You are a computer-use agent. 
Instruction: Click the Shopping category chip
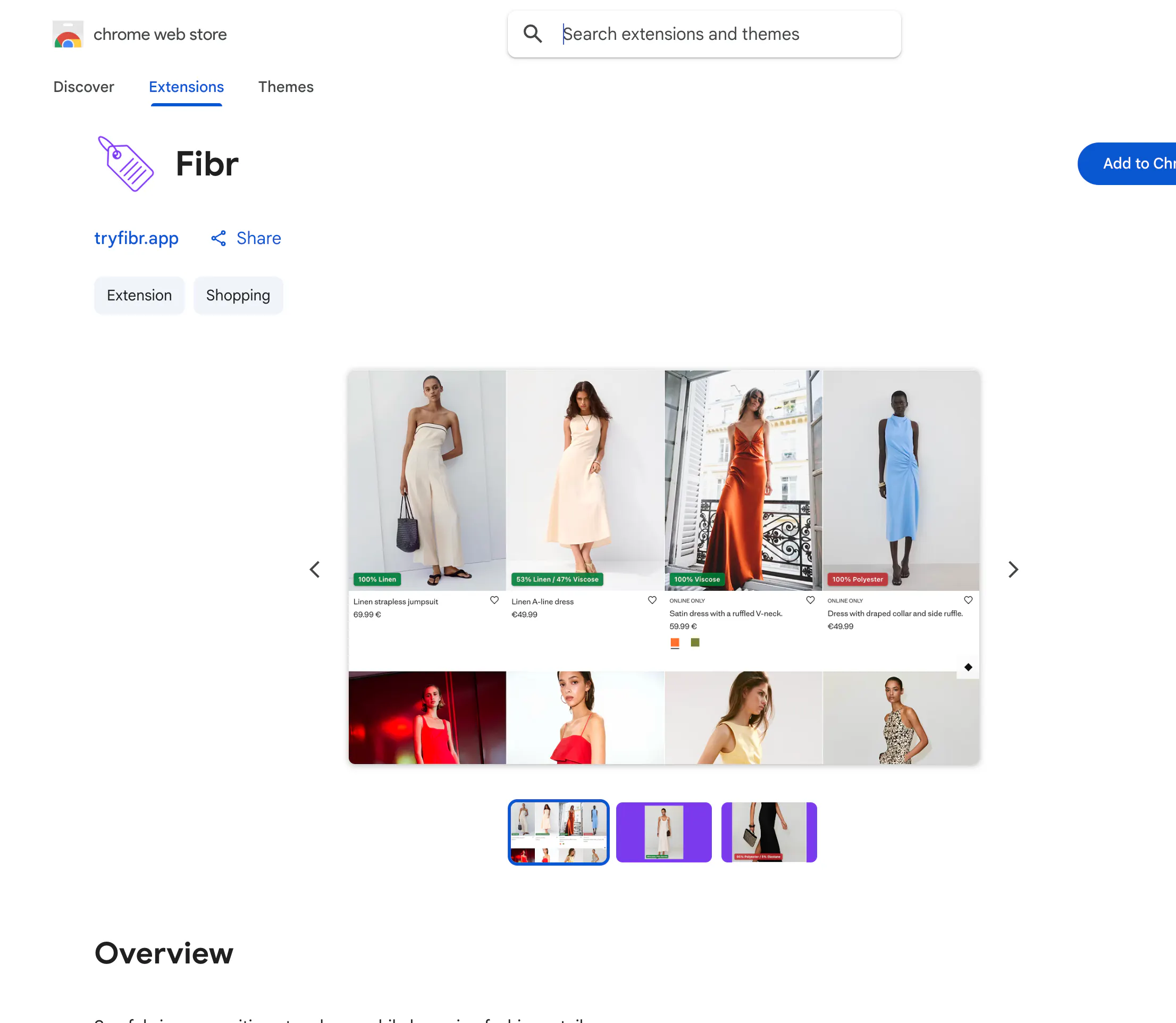click(238, 295)
